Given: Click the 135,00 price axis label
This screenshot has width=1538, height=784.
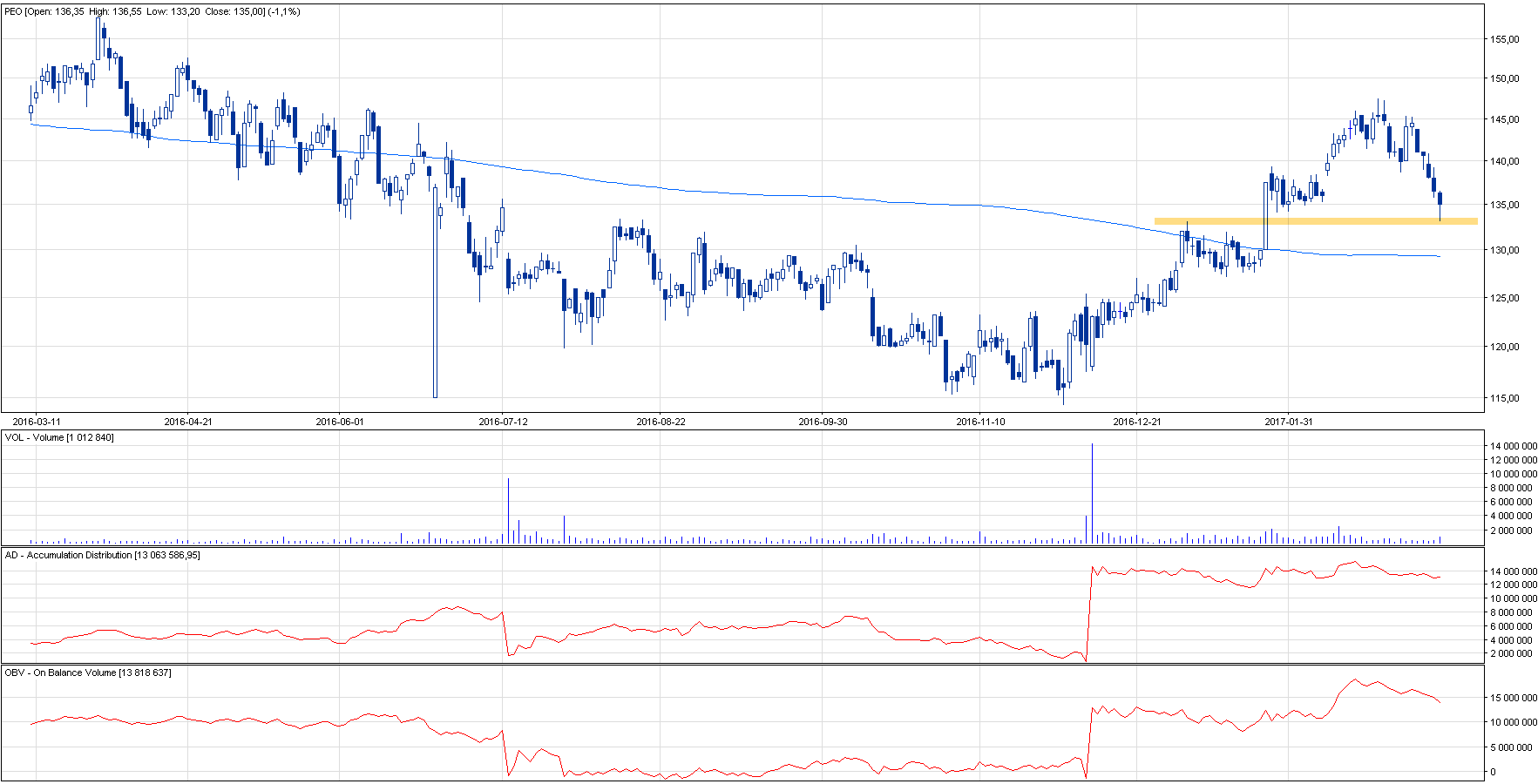Looking at the screenshot, I should [x=1504, y=206].
